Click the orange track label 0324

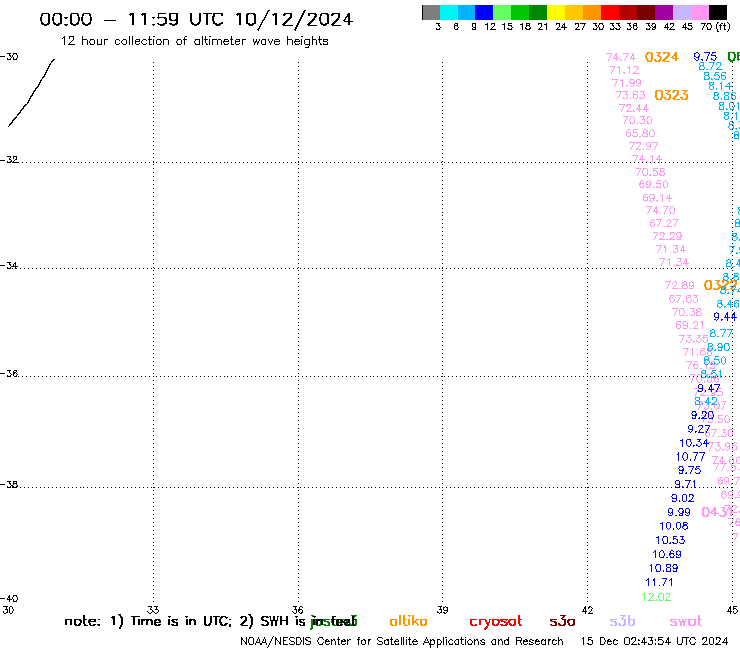[x=662, y=57]
